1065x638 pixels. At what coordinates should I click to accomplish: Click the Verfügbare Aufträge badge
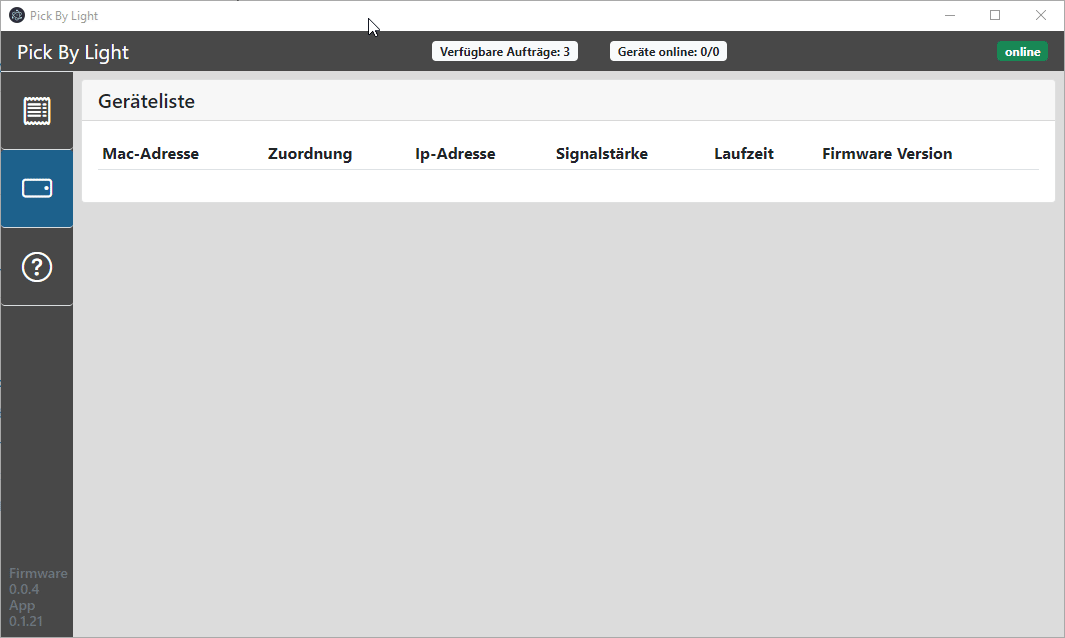[x=505, y=52]
